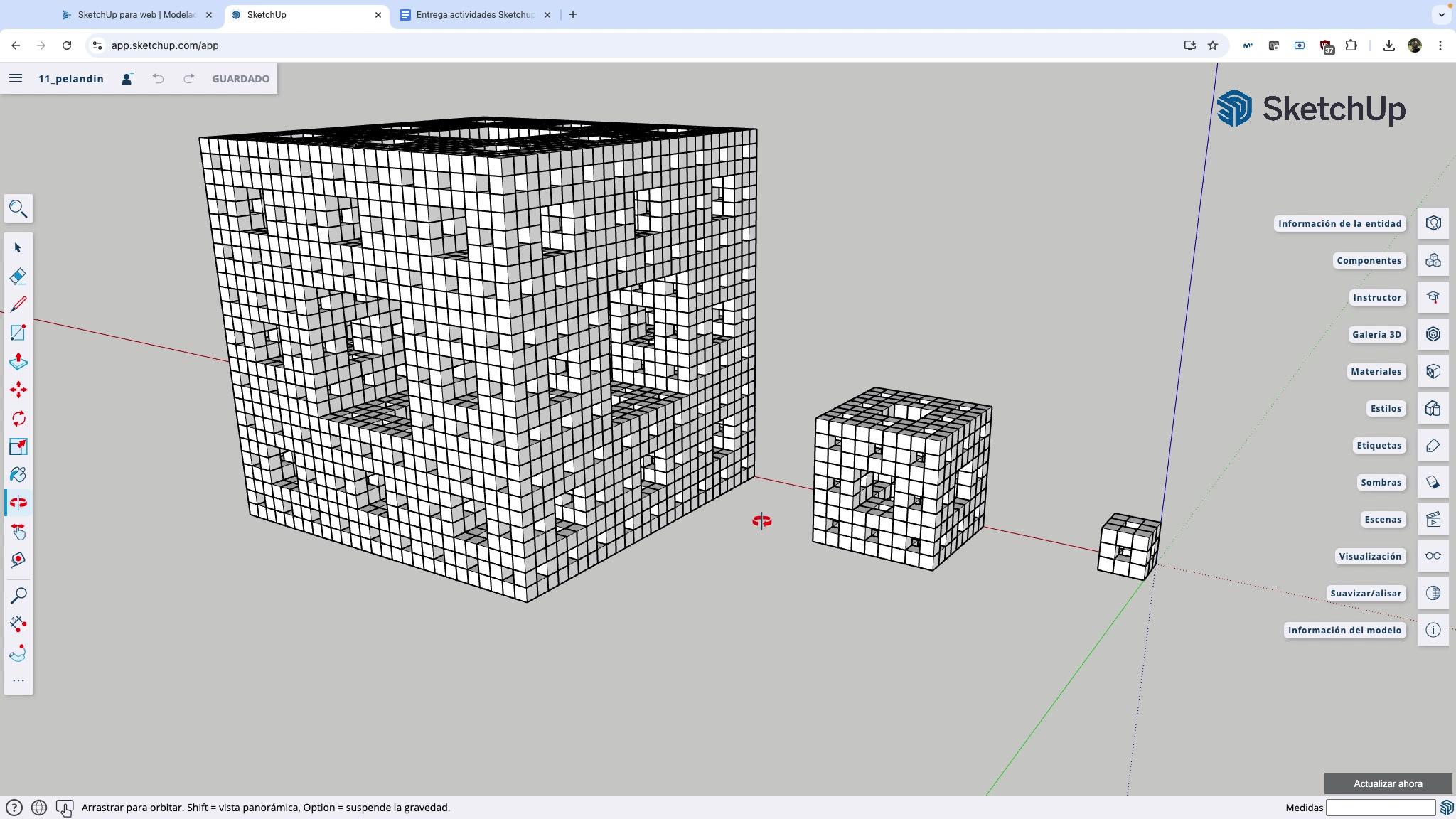The width and height of the screenshot is (1456, 819).
Task: Select the Move tool
Action: point(18,390)
